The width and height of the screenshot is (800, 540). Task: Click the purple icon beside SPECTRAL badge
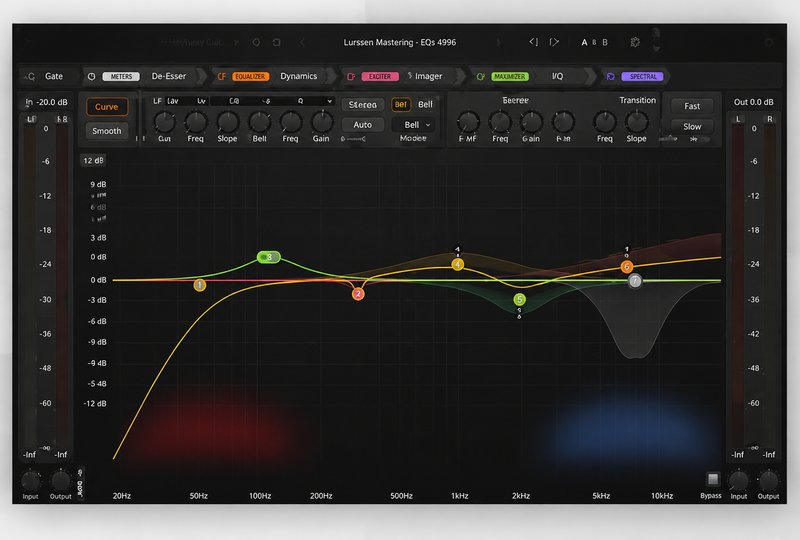pos(610,77)
